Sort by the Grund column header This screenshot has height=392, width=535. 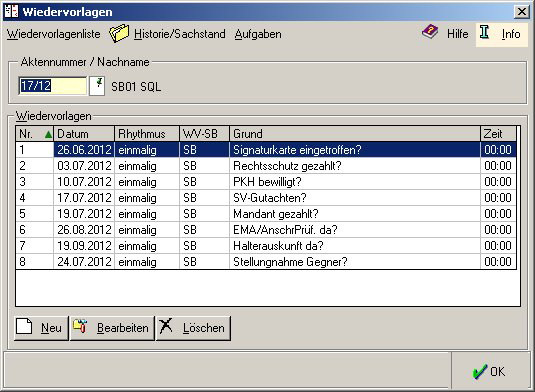click(x=355, y=134)
